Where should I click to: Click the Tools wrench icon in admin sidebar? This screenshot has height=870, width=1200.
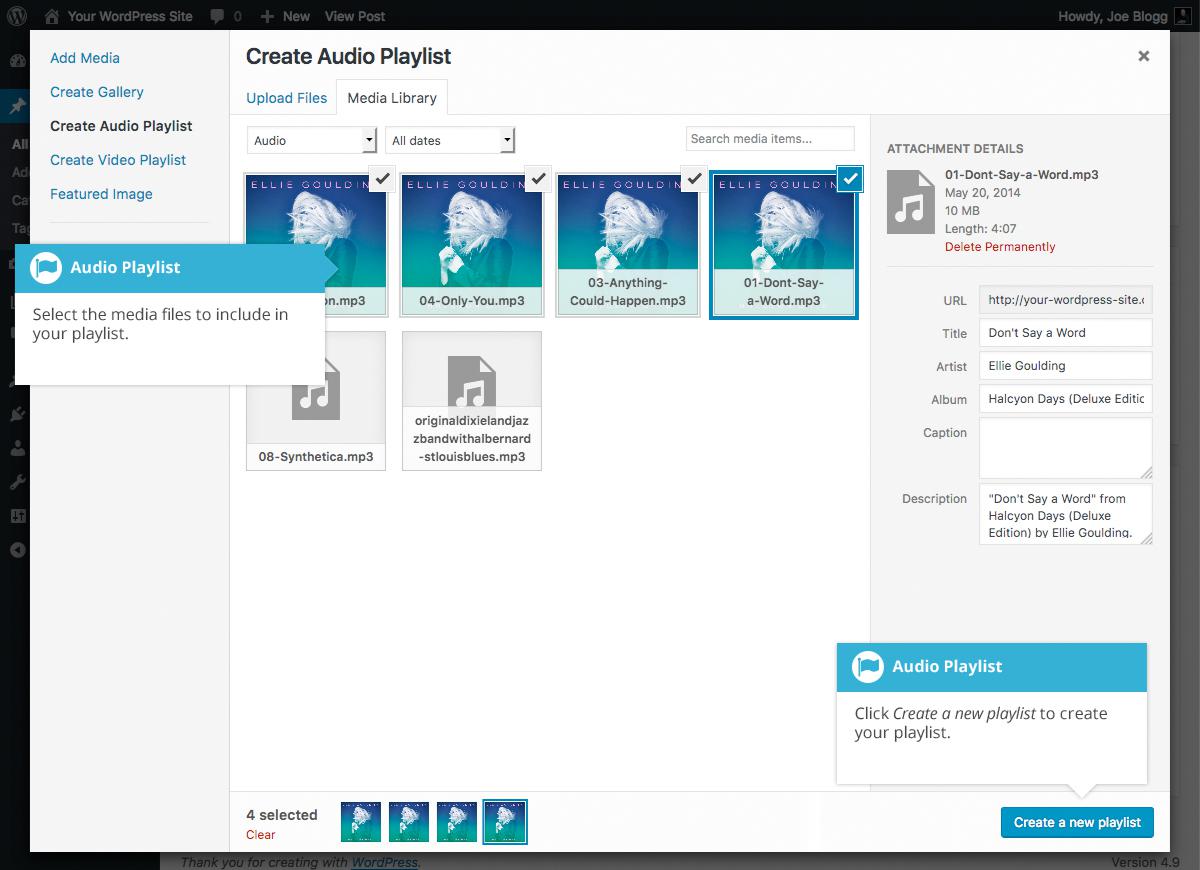click(17, 482)
